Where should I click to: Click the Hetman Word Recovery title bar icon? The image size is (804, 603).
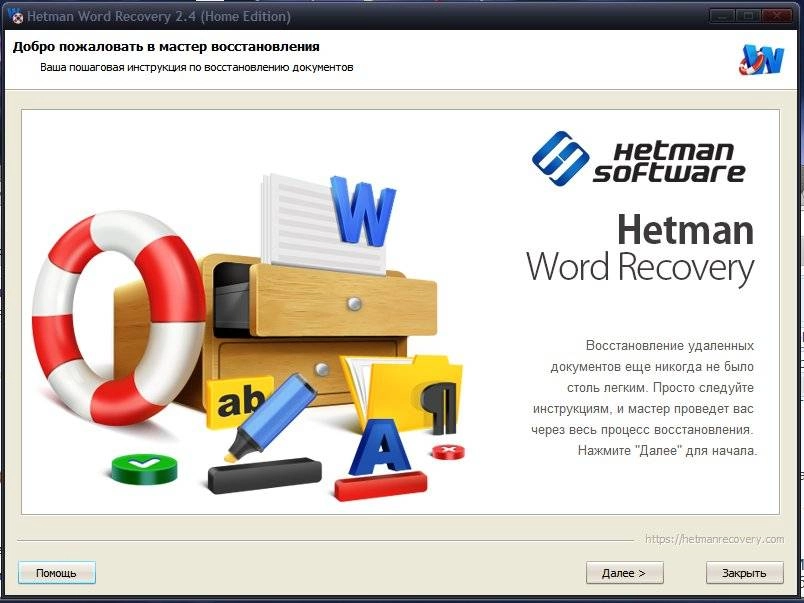(16, 16)
